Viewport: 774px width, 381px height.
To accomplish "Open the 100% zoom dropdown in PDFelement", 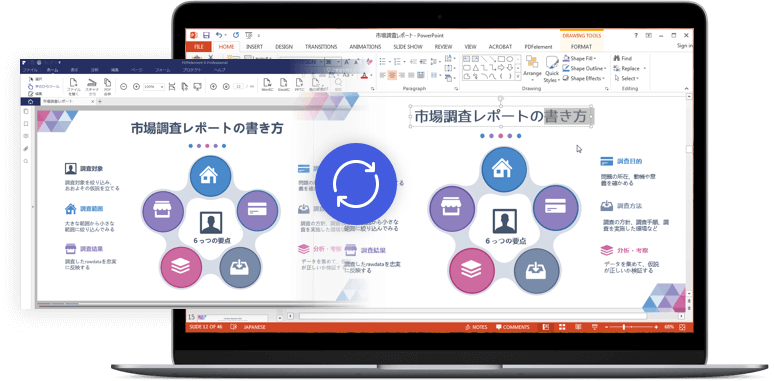I will (154, 86).
